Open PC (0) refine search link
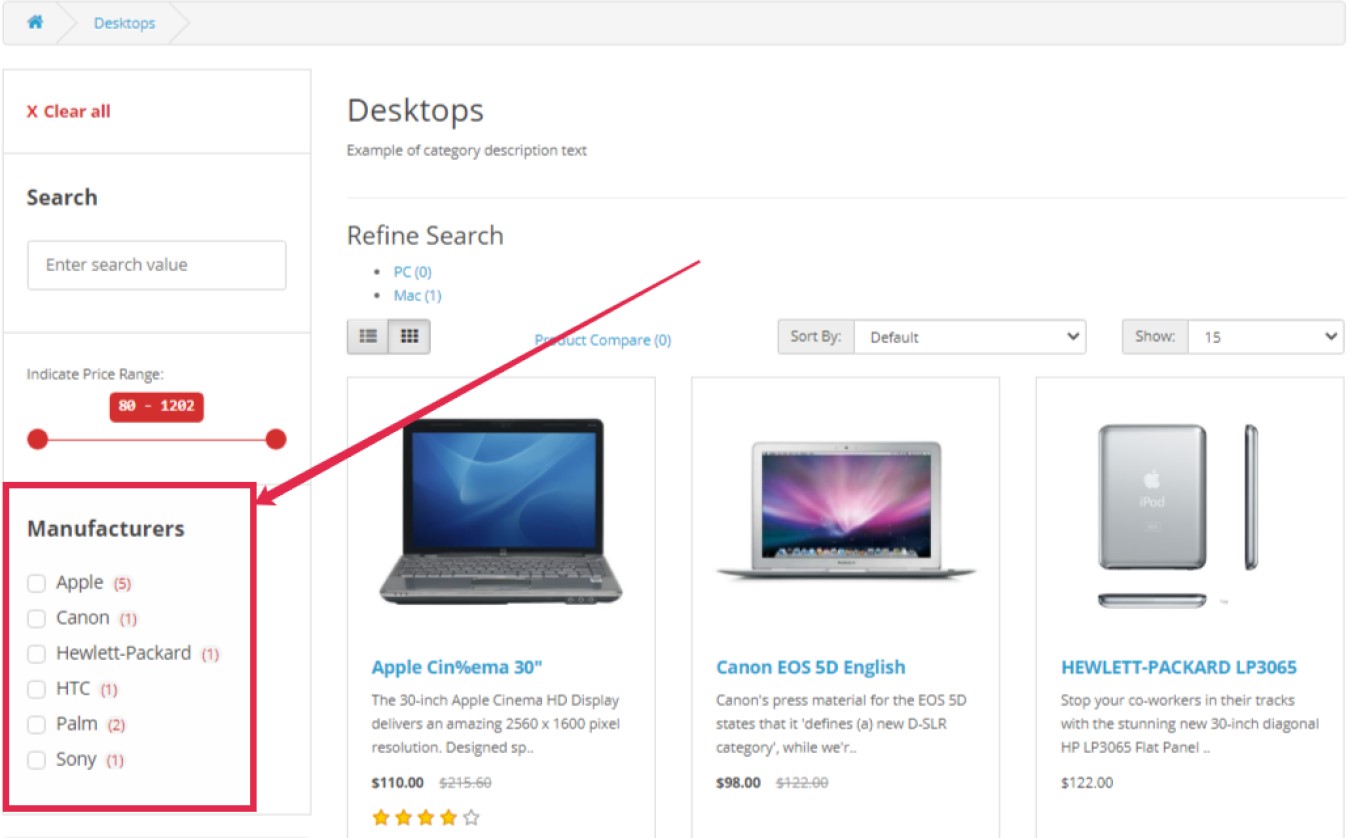This screenshot has width=1350, height=838. pos(412,272)
